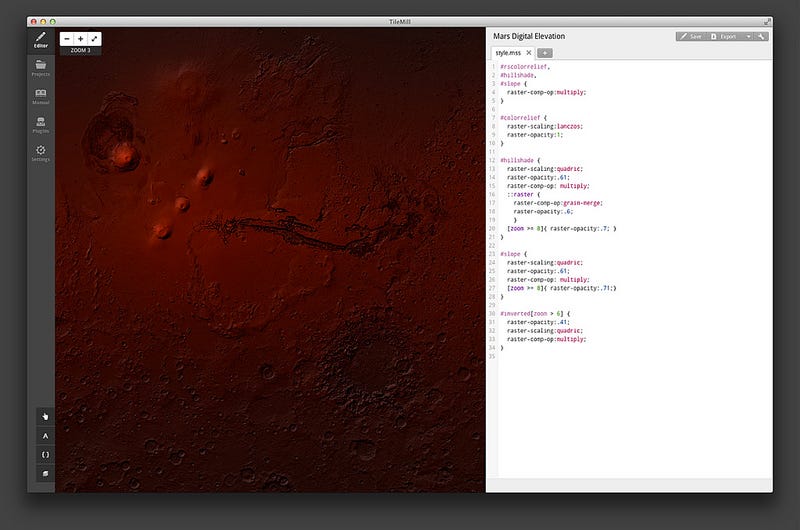Click the ::raster { line
Image resolution: width=800 pixels, height=530 pixels.
(523, 194)
